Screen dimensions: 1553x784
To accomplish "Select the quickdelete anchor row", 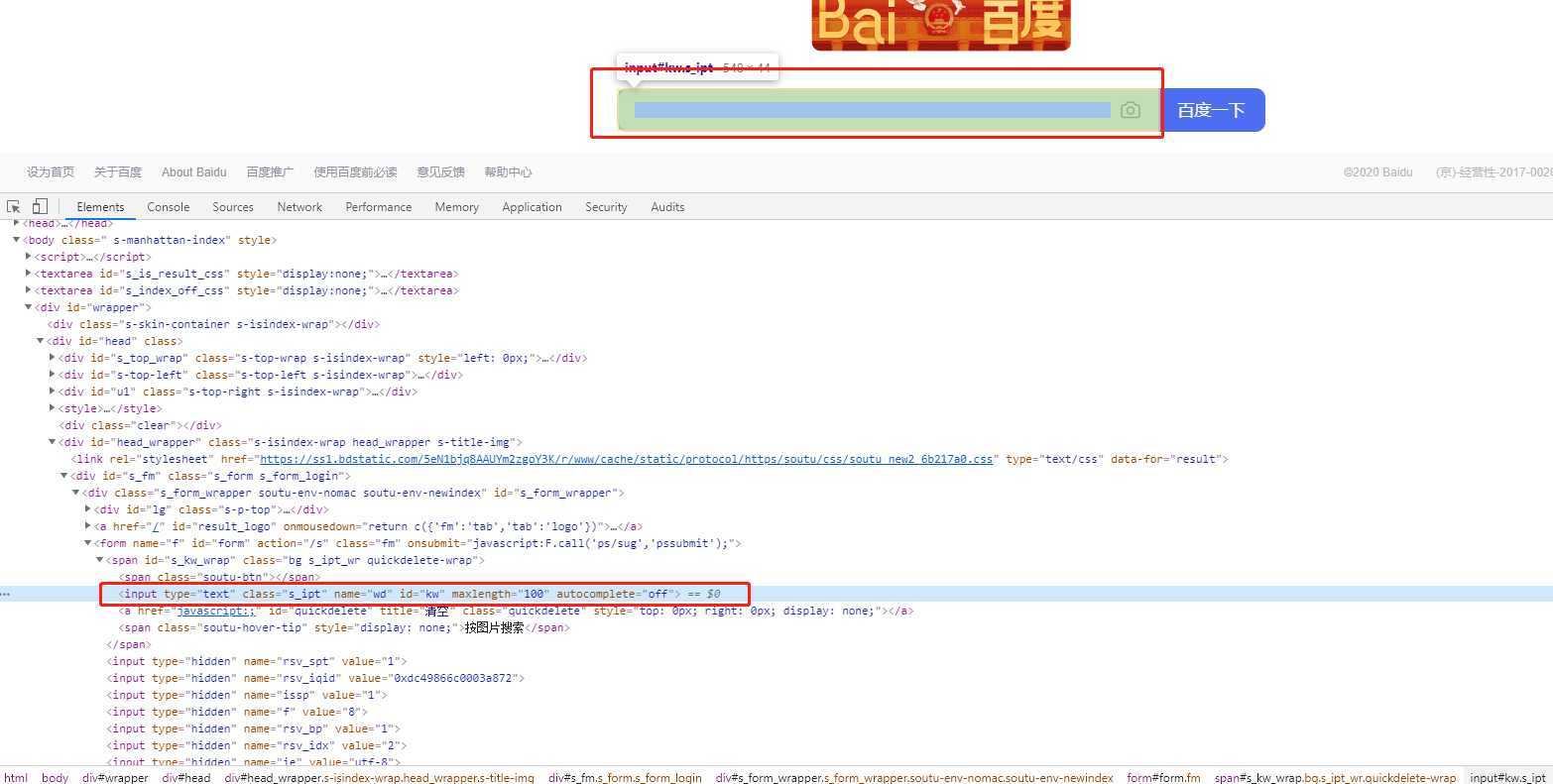I will pos(776,611).
